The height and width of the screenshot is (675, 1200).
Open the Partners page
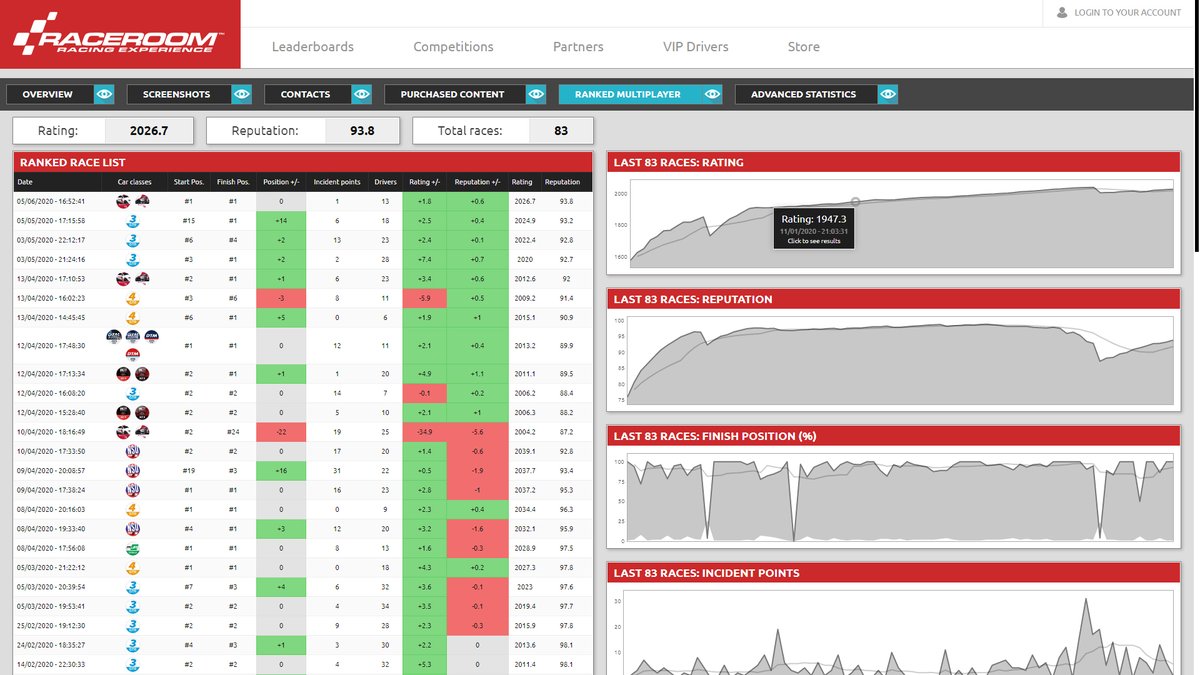[578, 47]
